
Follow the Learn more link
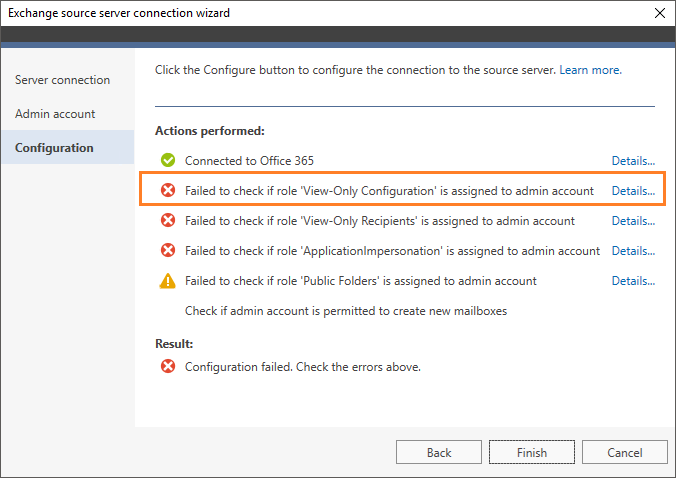pos(590,70)
